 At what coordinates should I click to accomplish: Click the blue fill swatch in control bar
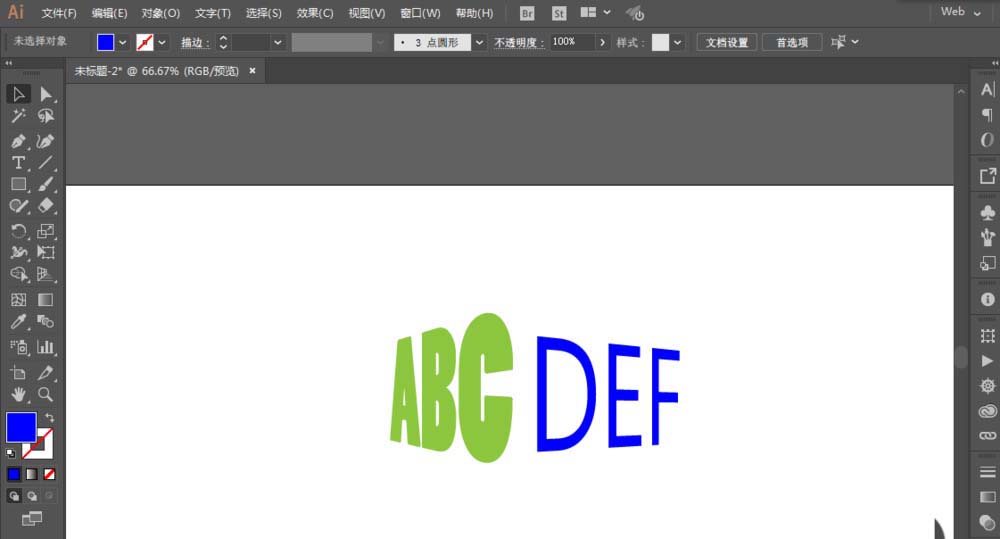[x=105, y=42]
